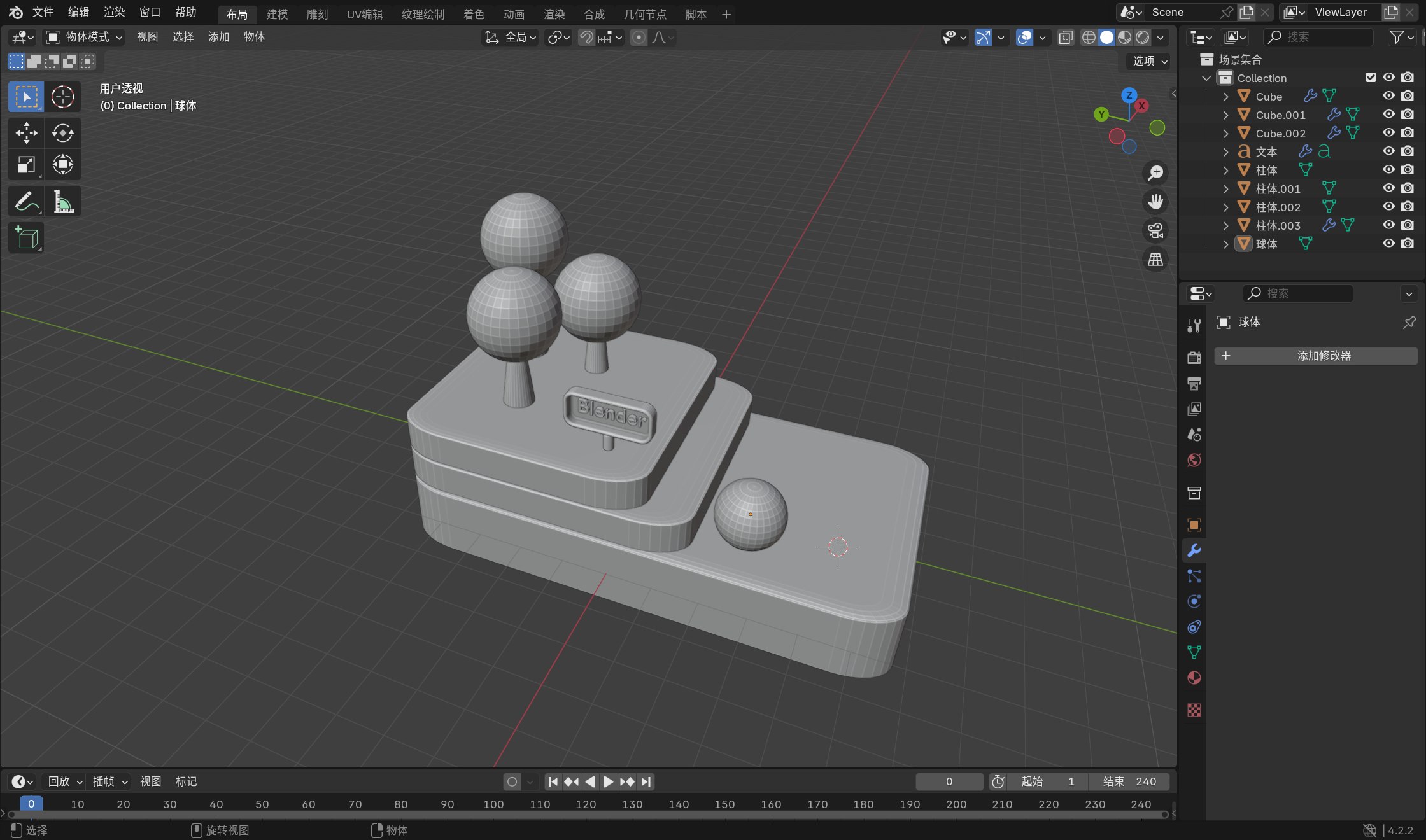Open the 全局 transform orientation dropdown
The height and width of the screenshot is (840, 1426).
click(511, 38)
